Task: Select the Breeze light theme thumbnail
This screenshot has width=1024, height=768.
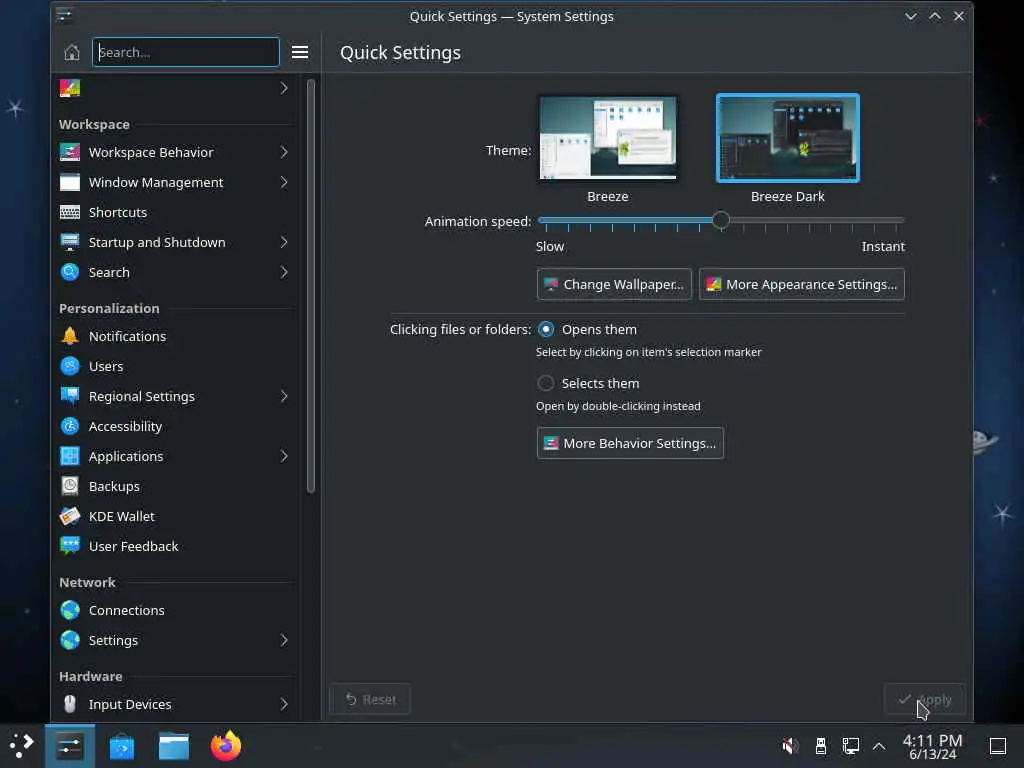Action: click(608, 138)
